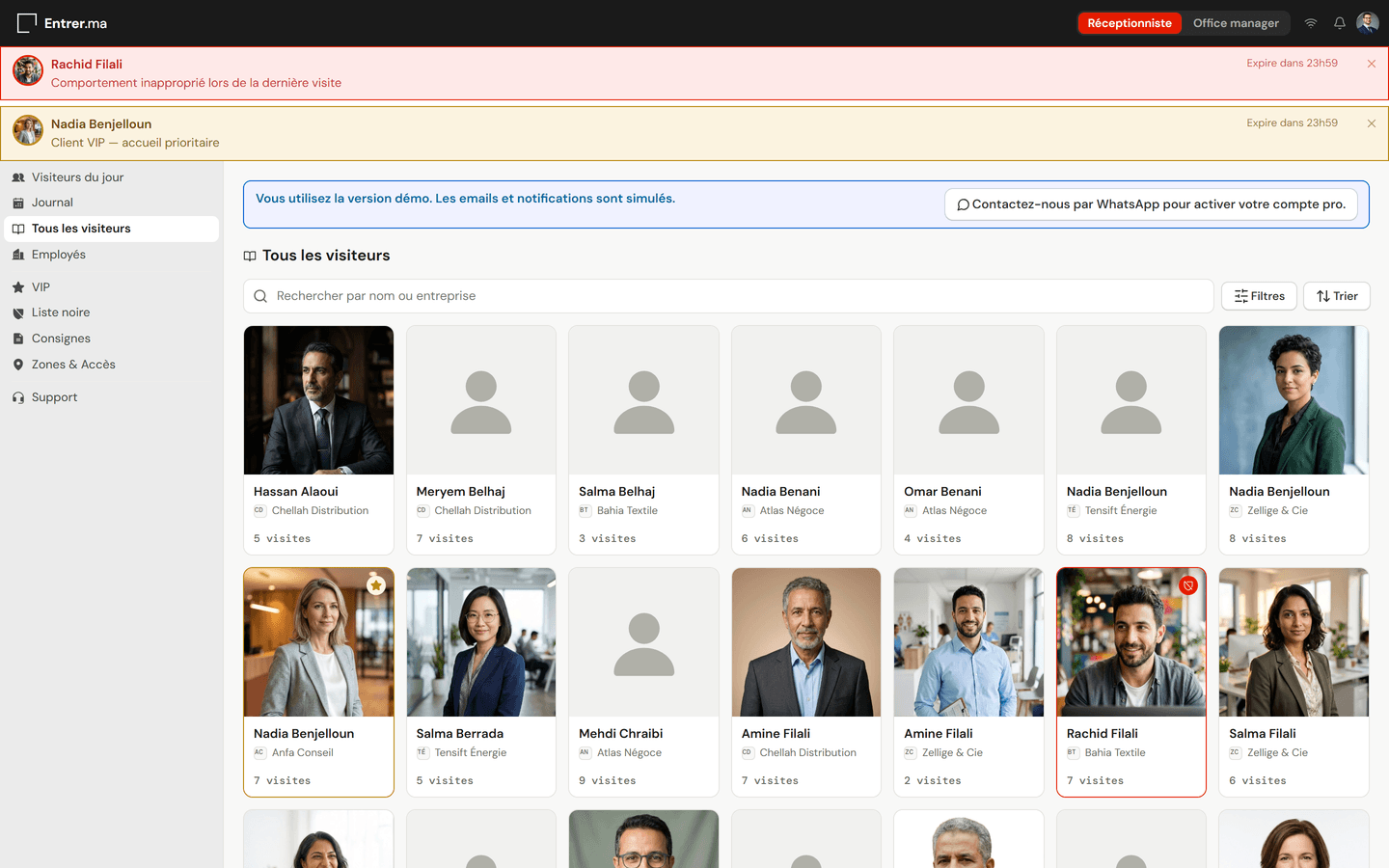Open the Trier sort options
This screenshot has height=868, width=1389.
(x=1337, y=296)
